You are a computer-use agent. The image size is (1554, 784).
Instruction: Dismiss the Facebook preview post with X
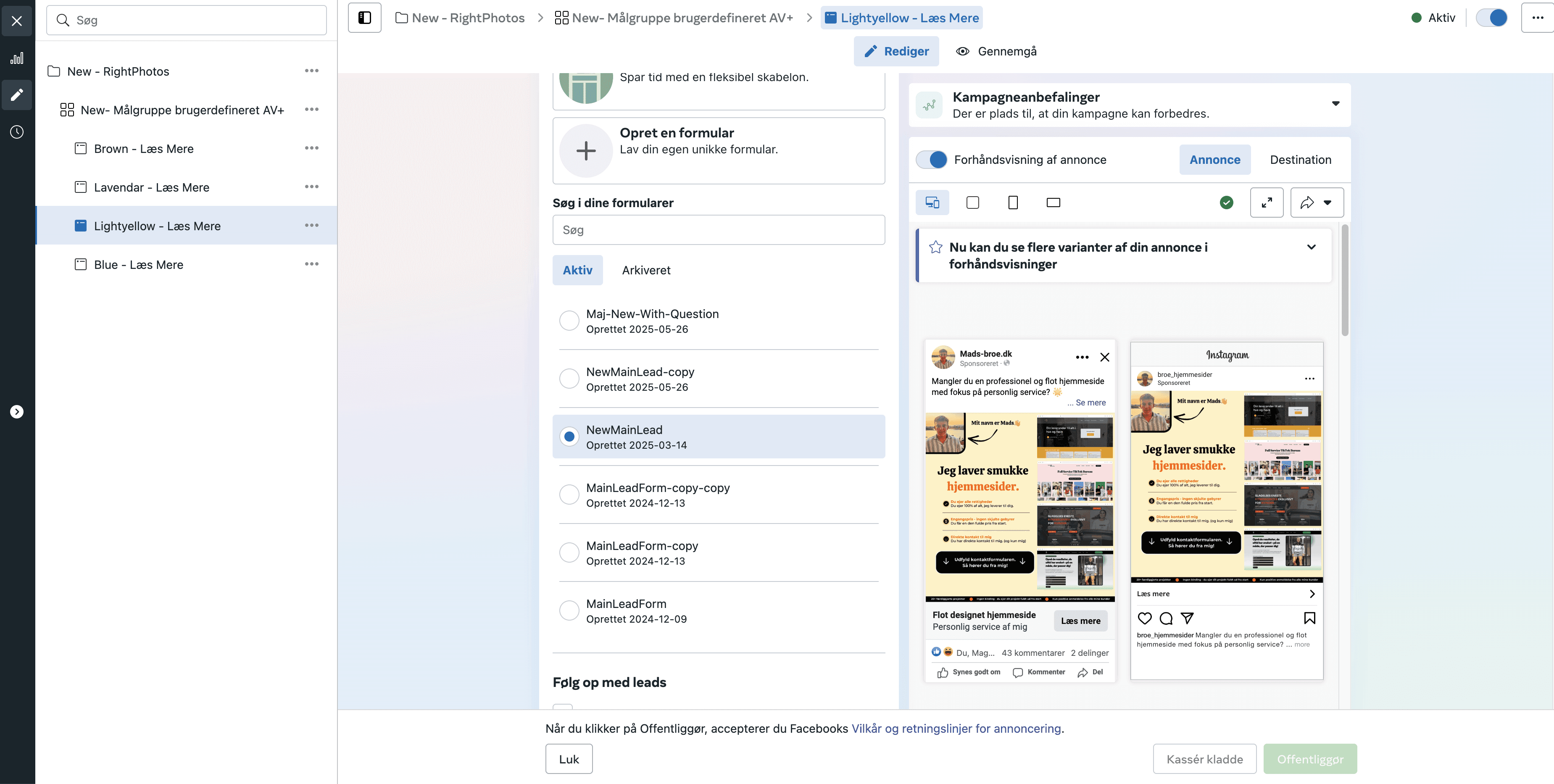(x=1105, y=357)
